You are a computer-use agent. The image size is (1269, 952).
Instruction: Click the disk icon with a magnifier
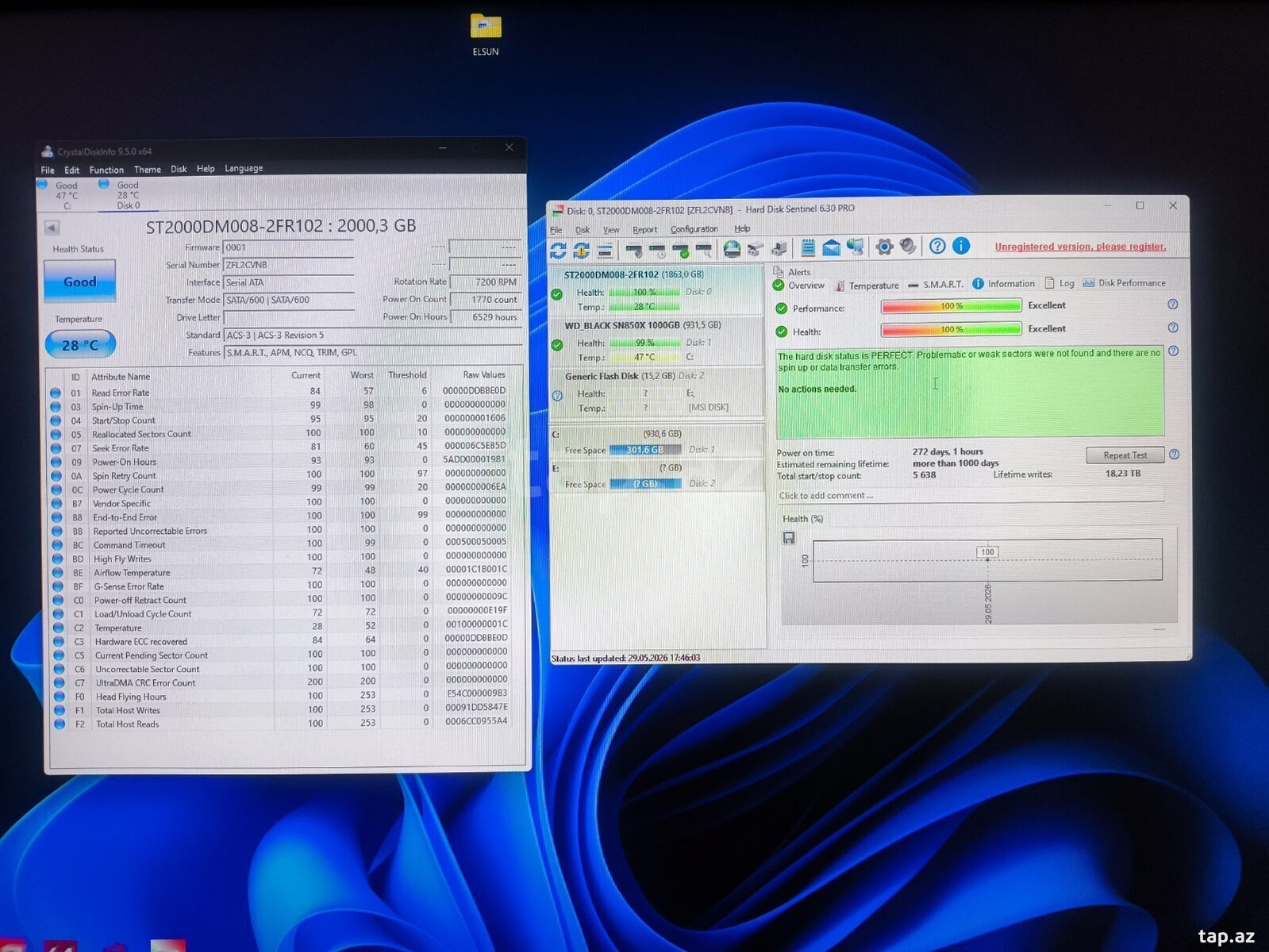[703, 251]
